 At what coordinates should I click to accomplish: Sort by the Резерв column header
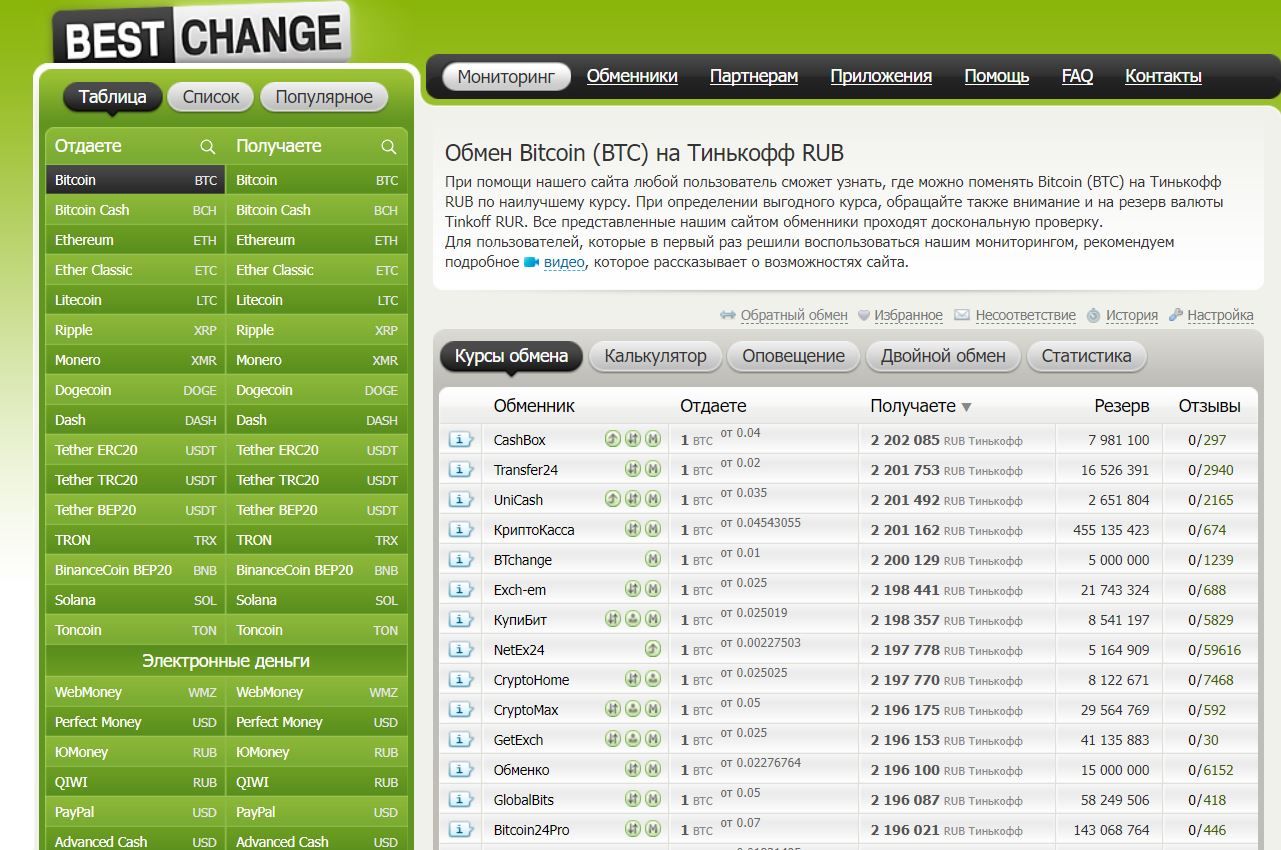click(x=1122, y=406)
